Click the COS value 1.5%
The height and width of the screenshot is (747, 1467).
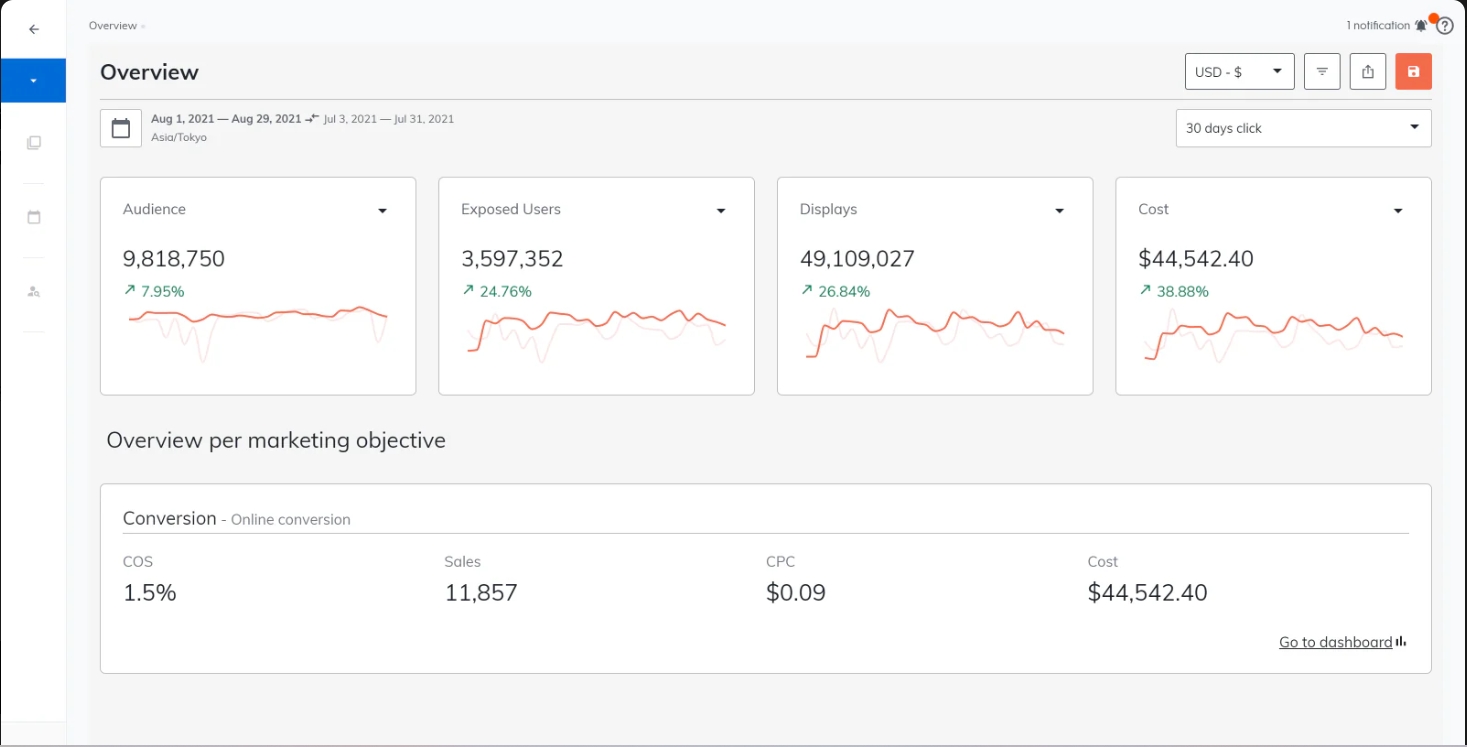pyautogui.click(x=150, y=593)
